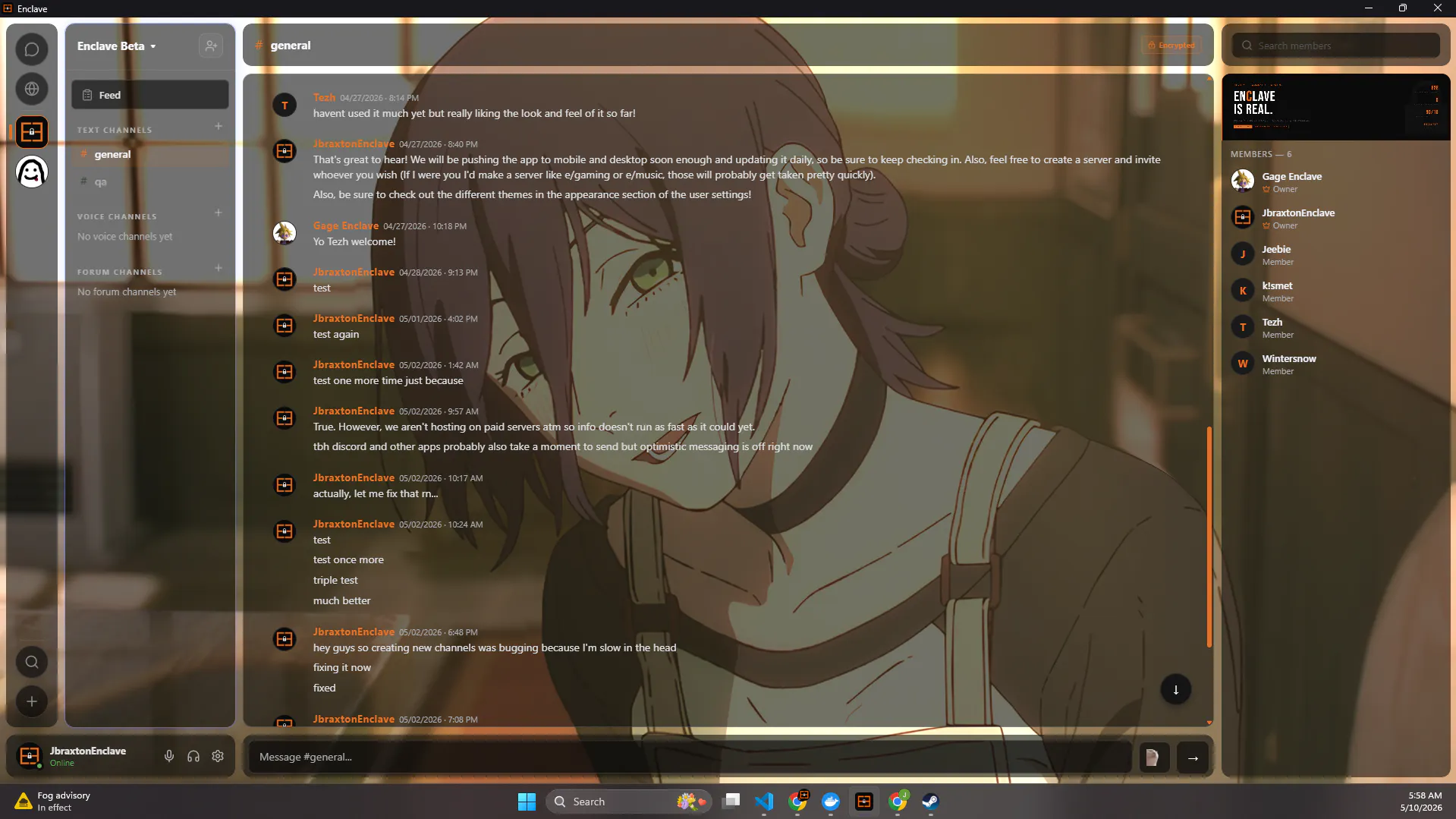The height and width of the screenshot is (819, 1456).
Task: Select the Enclave Beta server icon
Action: pyautogui.click(x=32, y=132)
